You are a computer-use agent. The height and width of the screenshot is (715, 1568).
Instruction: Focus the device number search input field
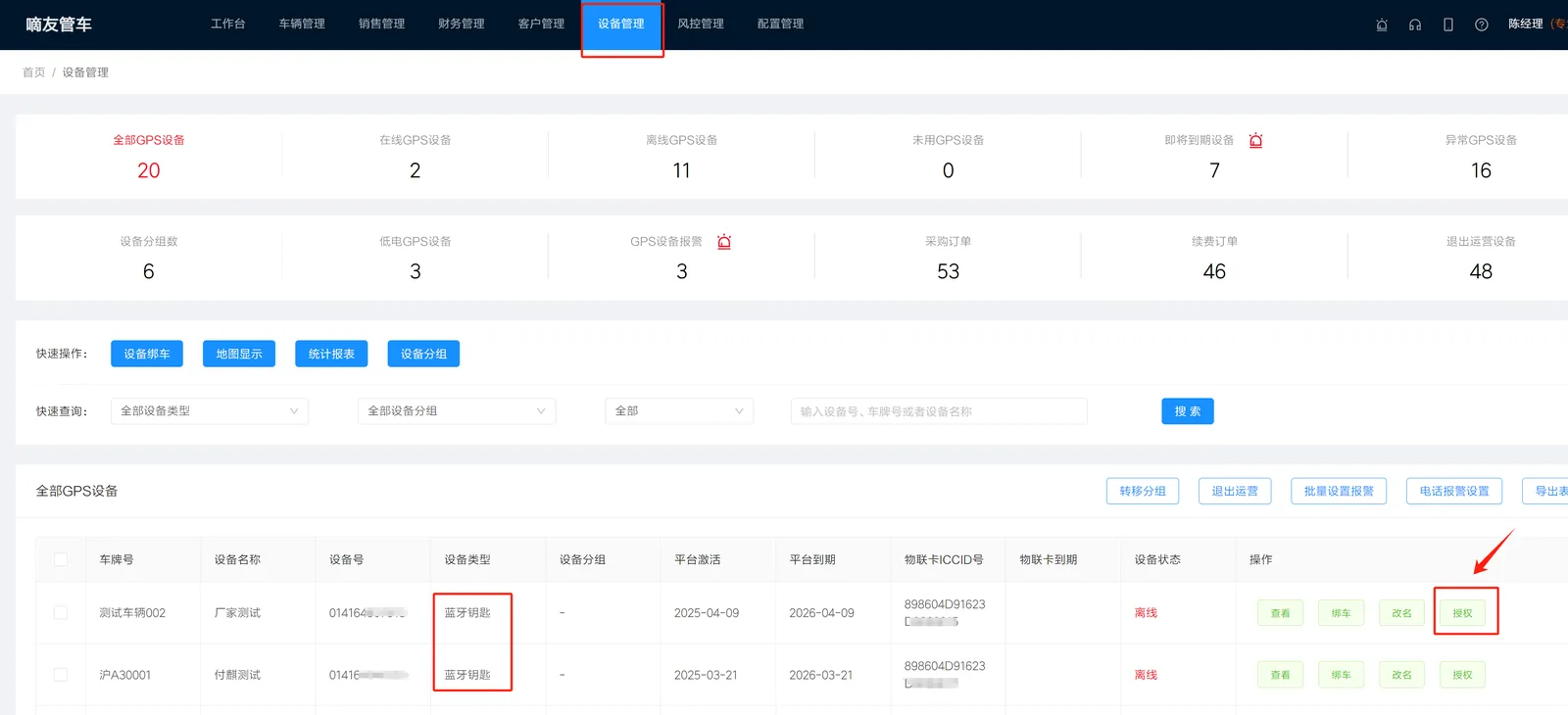coord(939,411)
